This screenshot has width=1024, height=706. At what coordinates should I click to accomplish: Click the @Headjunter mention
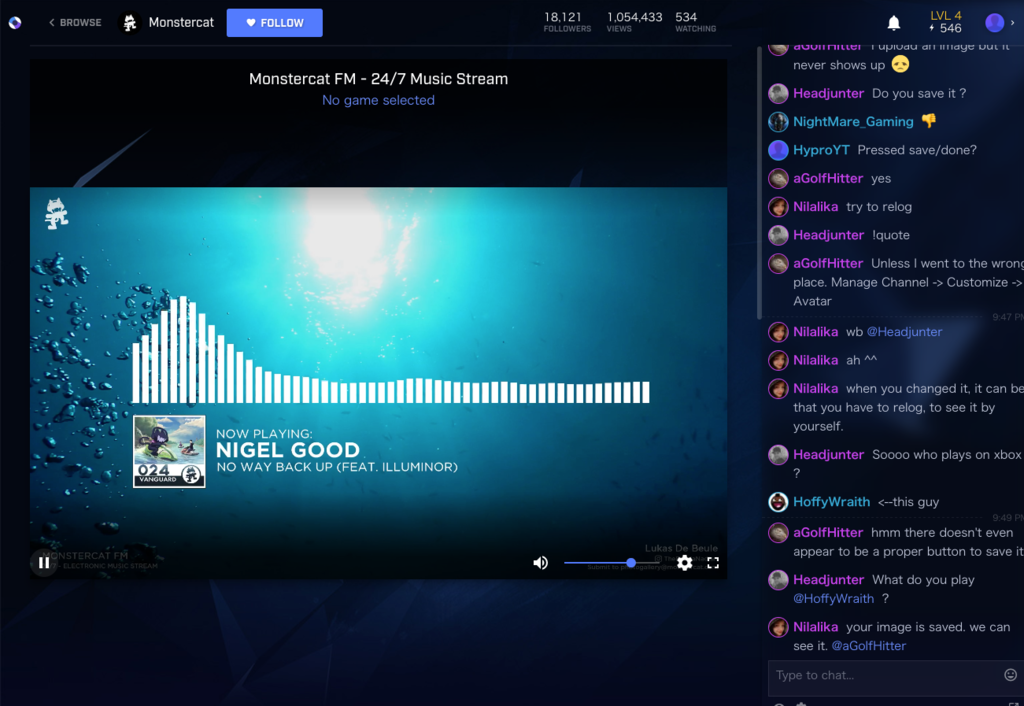[x=904, y=332]
